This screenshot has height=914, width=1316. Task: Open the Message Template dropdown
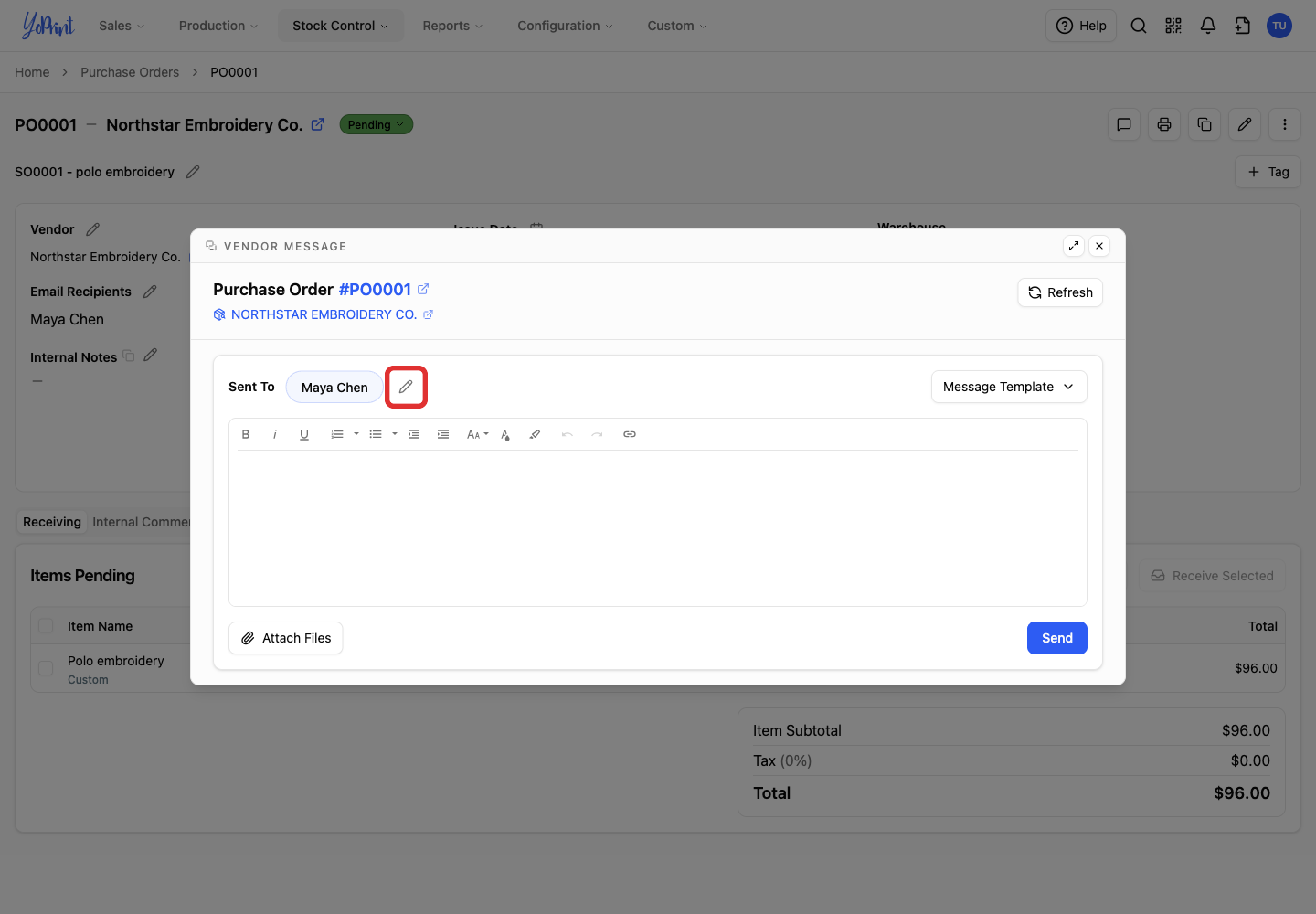click(1009, 387)
